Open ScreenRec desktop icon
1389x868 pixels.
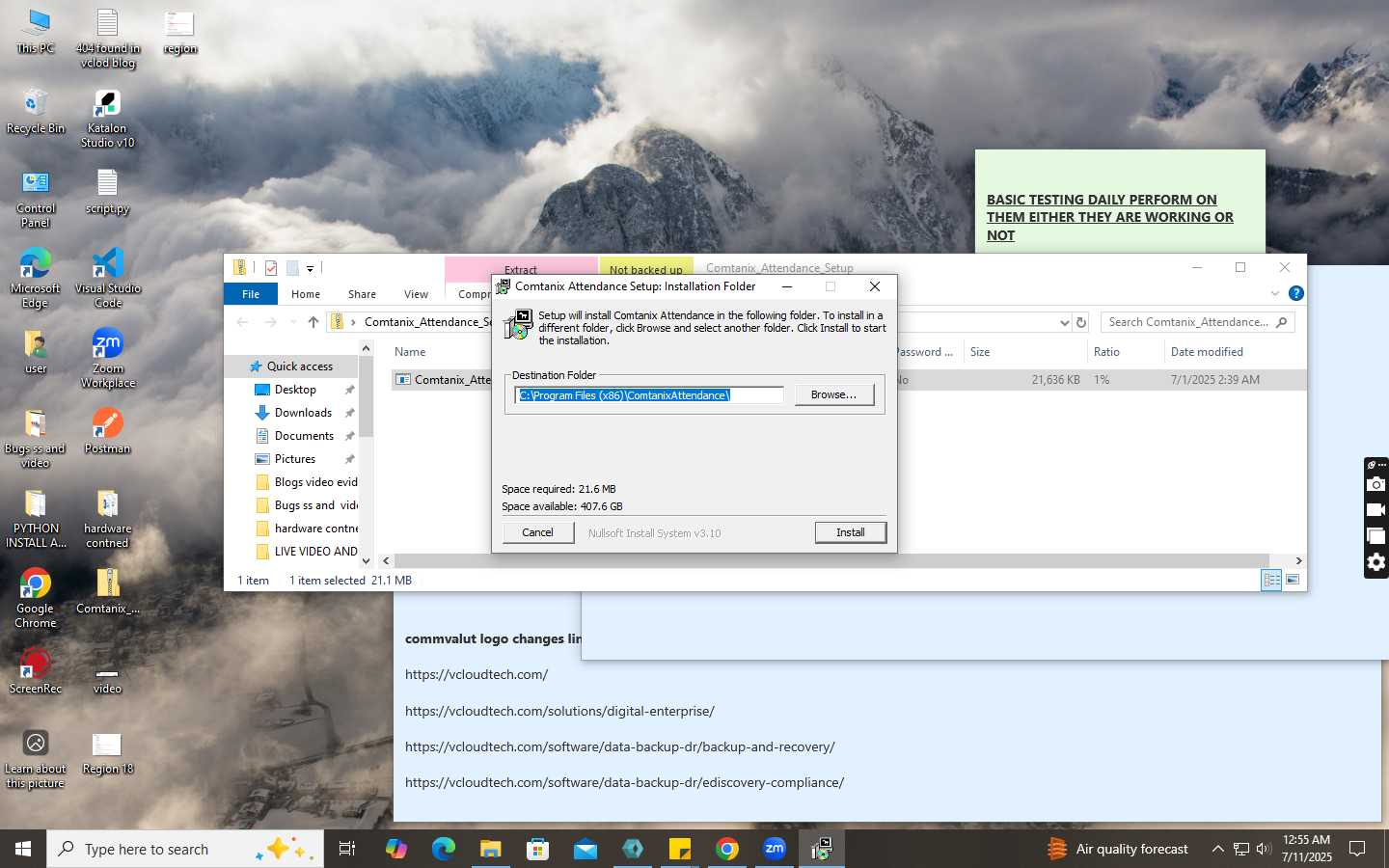point(36,671)
